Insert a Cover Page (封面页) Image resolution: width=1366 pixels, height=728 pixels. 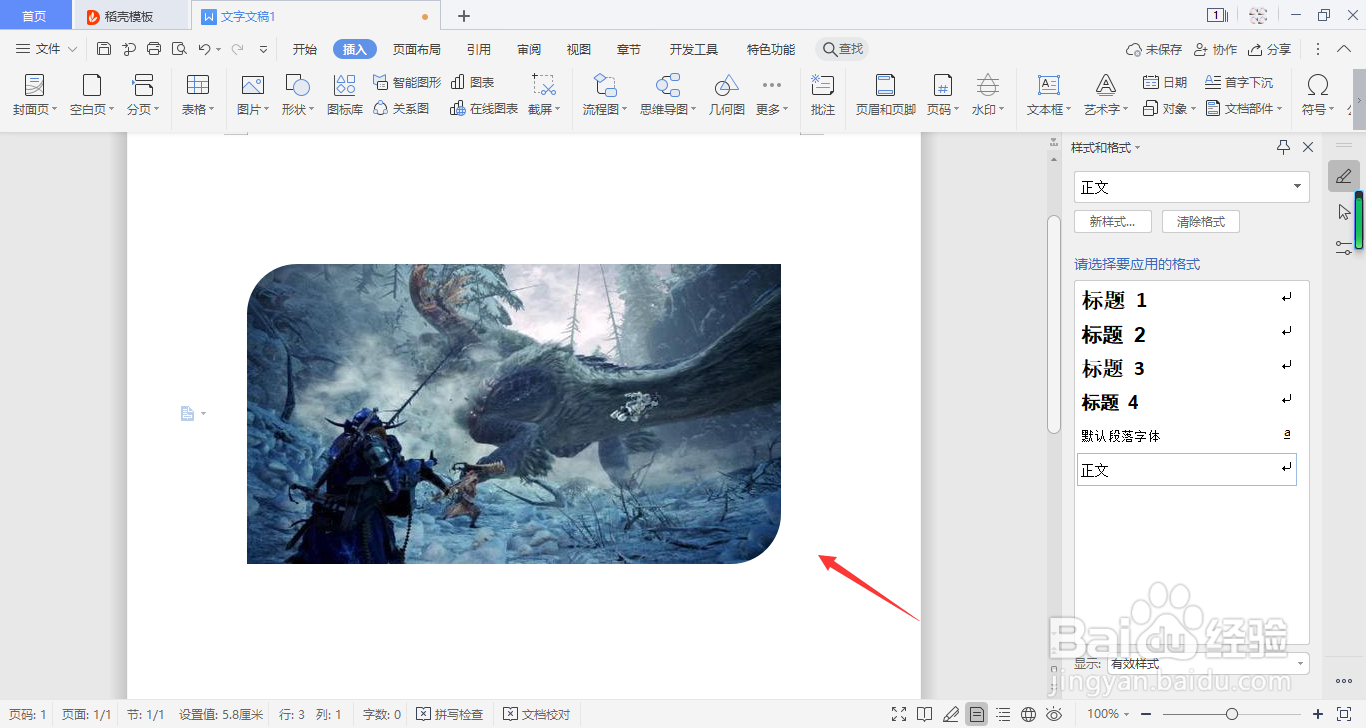tap(35, 95)
